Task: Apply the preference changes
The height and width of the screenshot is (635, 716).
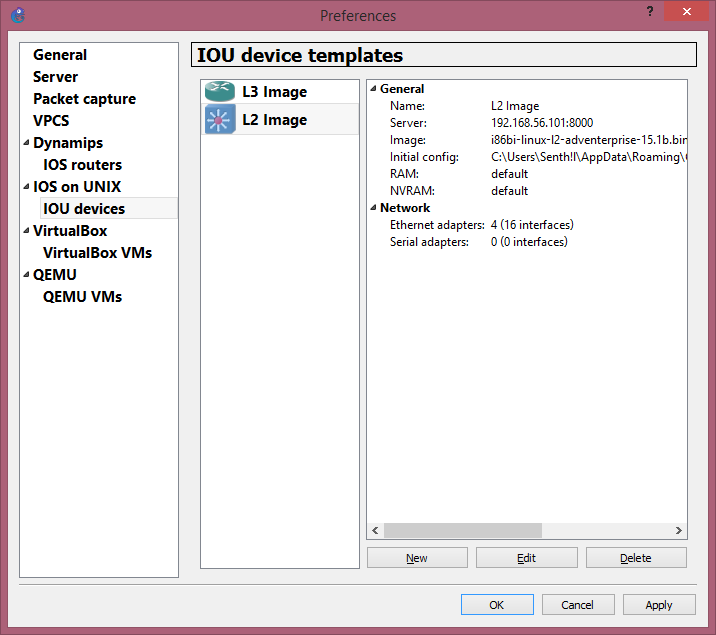Action: tap(659, 605)
